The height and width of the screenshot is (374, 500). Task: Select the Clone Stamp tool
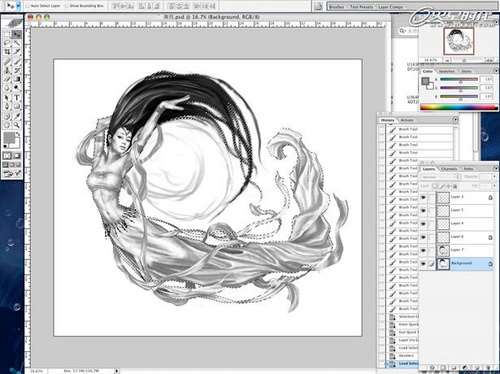click(7, 70)
